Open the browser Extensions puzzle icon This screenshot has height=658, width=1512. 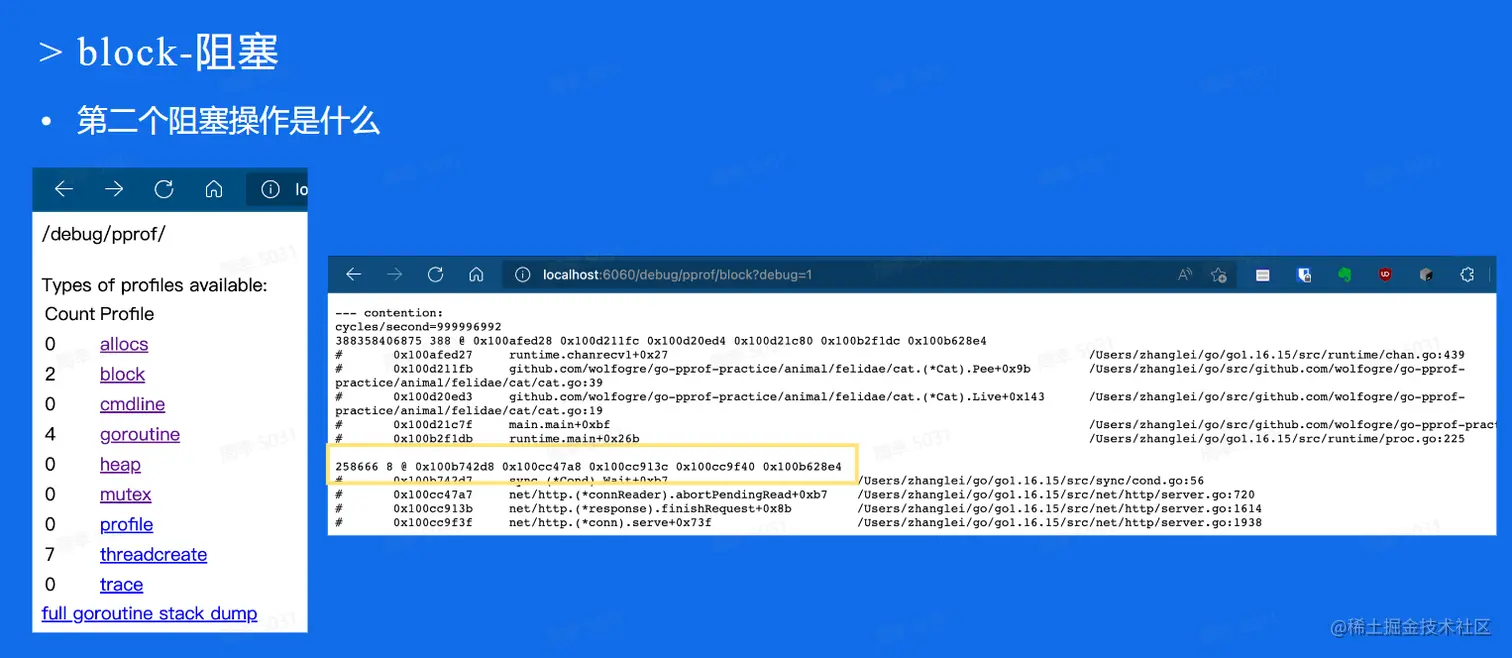click(x=1468, y=274)
